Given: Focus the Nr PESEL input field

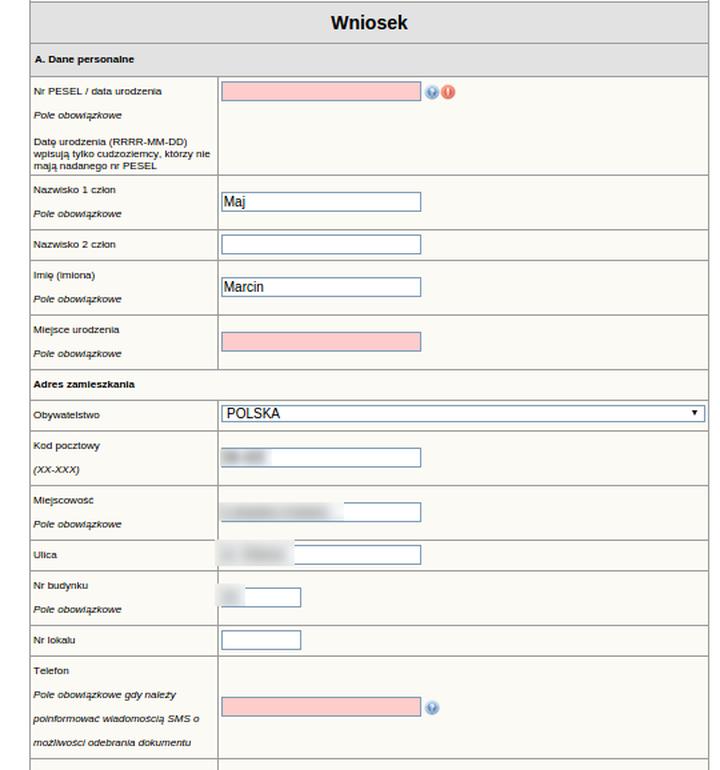Looking at the screenshot, I should click(x=321, y=91).
